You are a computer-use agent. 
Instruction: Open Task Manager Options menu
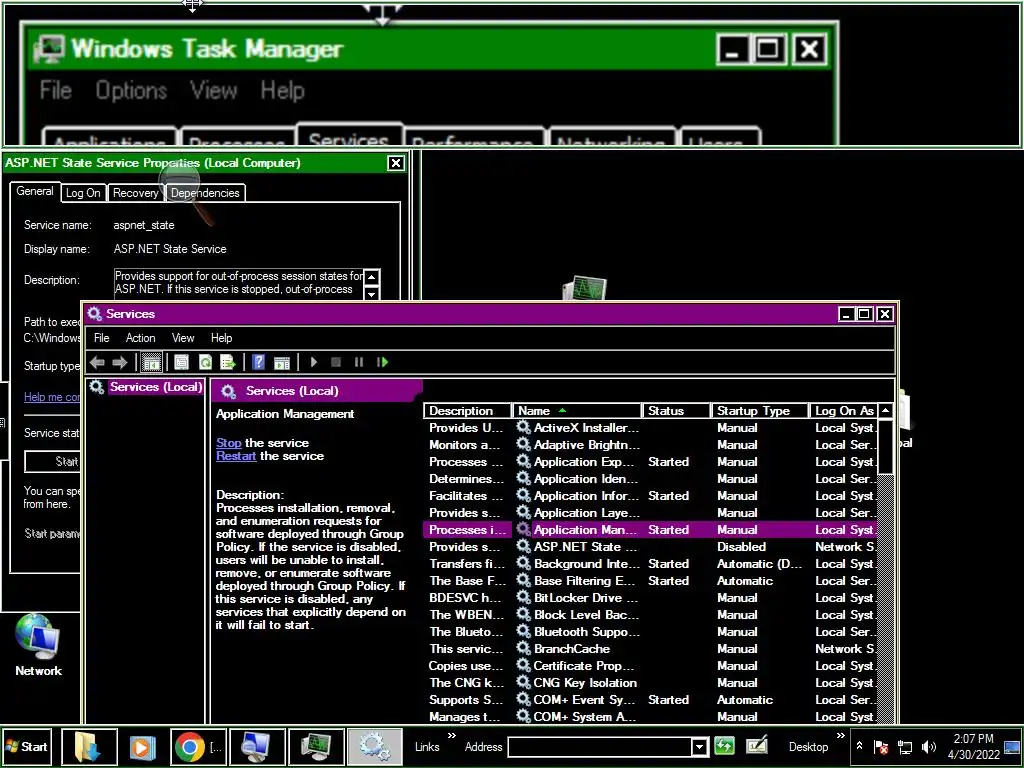click(131, 90)
